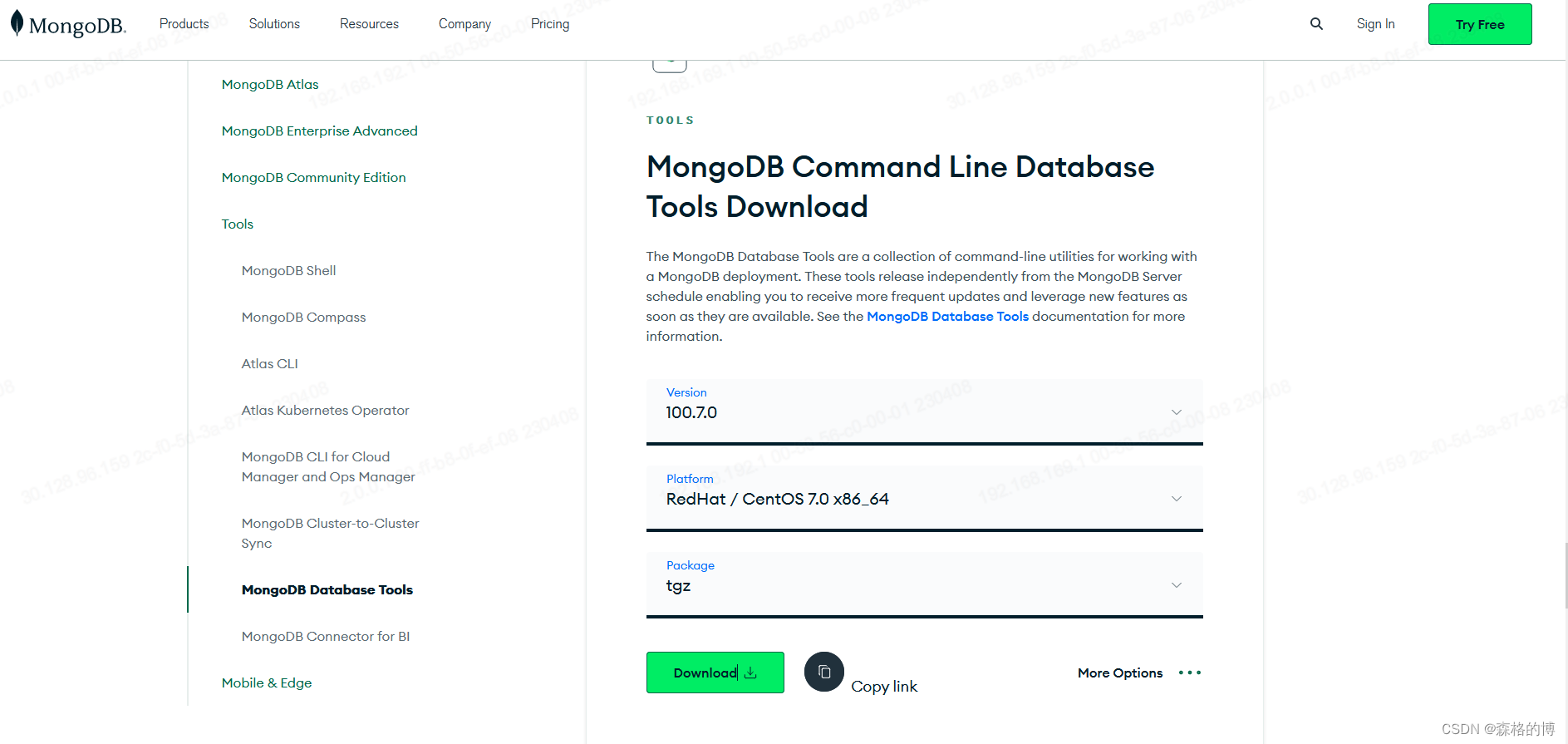
Task: Open the Products menu
Action: [x=184, y=24]
